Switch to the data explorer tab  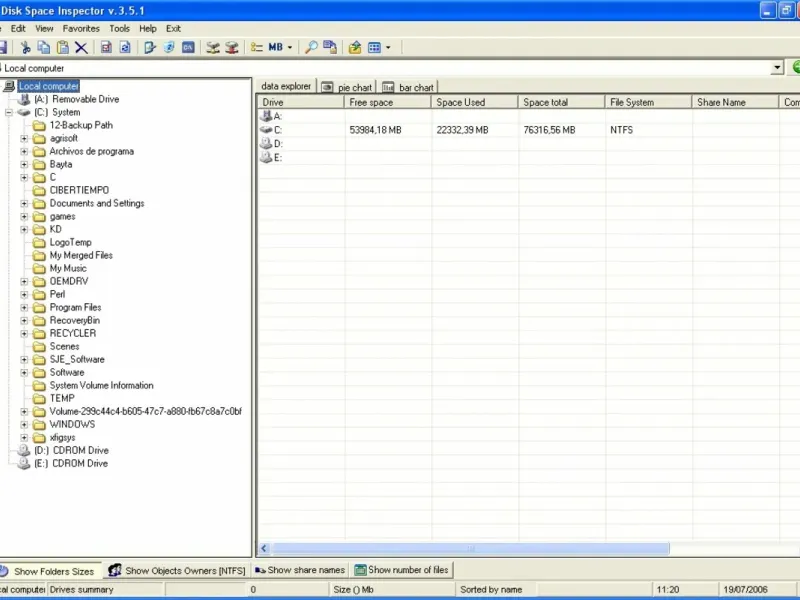[286, 86]
